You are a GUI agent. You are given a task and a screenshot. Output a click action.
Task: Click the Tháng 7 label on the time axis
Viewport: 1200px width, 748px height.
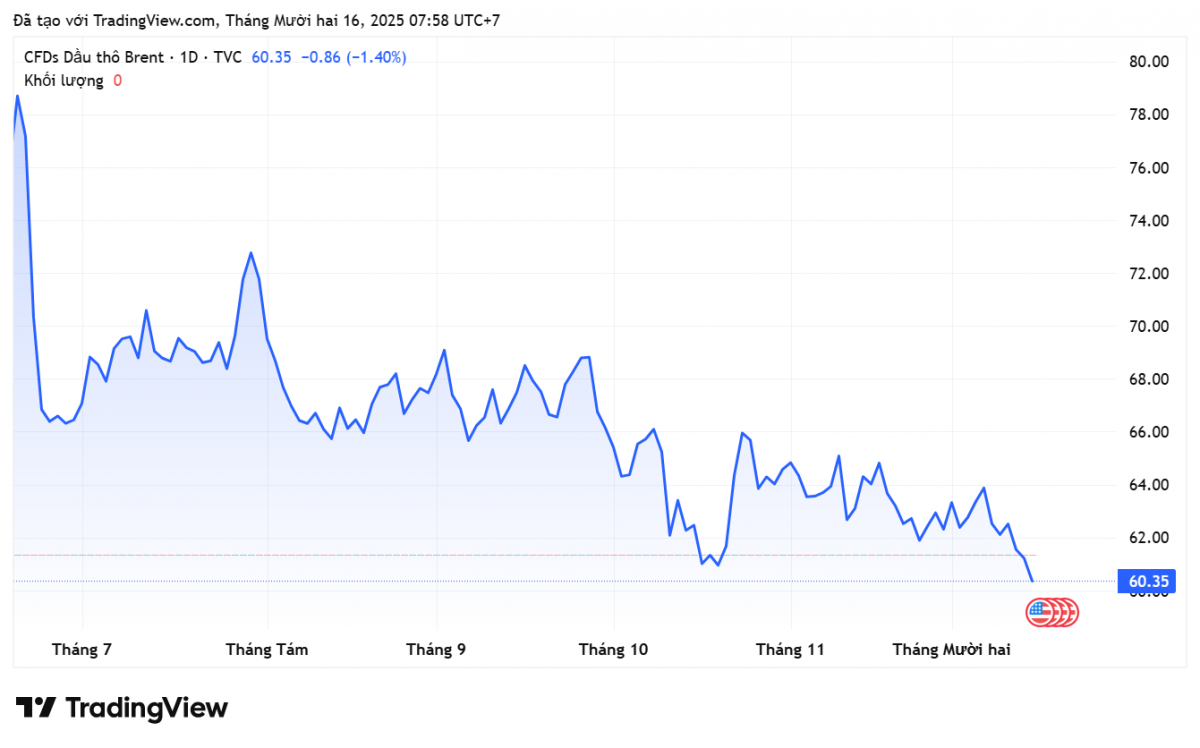pos(81,650)
